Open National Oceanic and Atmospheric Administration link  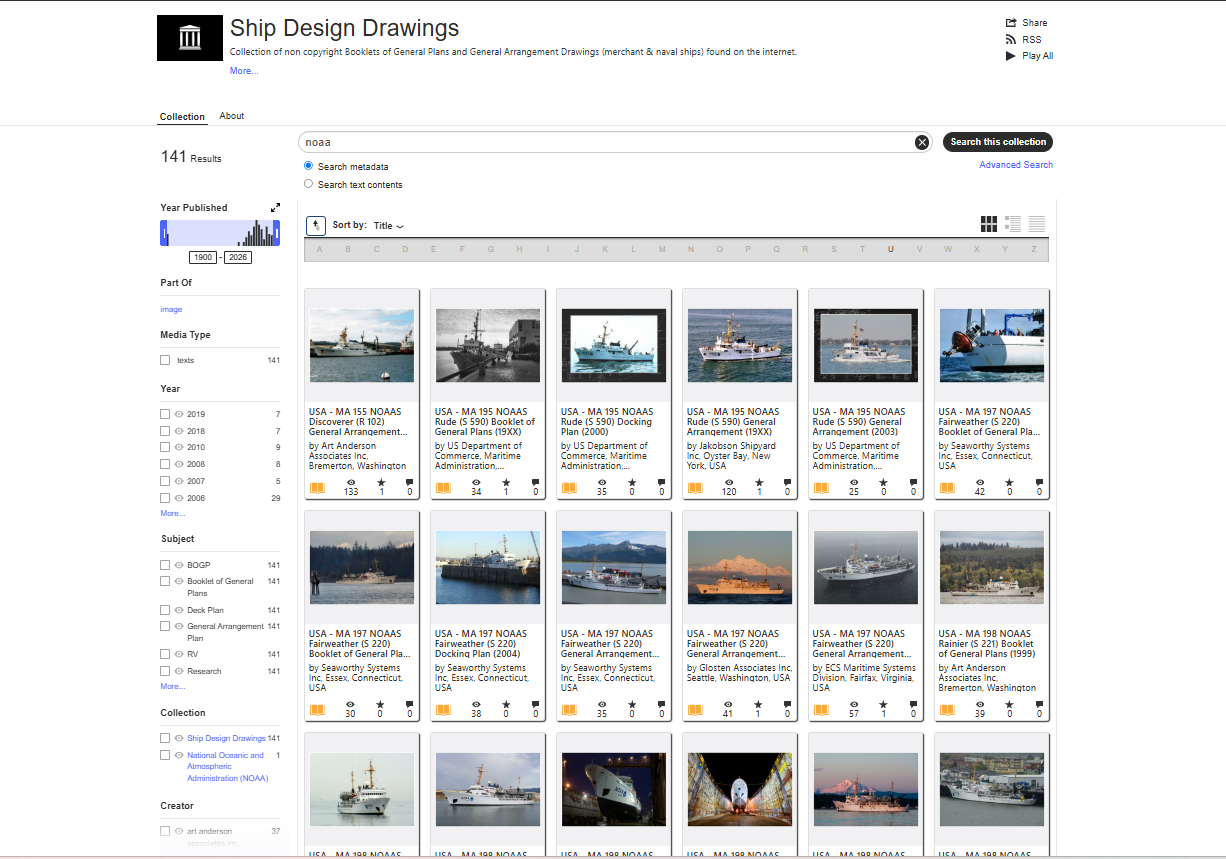pyautogui.click(x=227, y=766)
